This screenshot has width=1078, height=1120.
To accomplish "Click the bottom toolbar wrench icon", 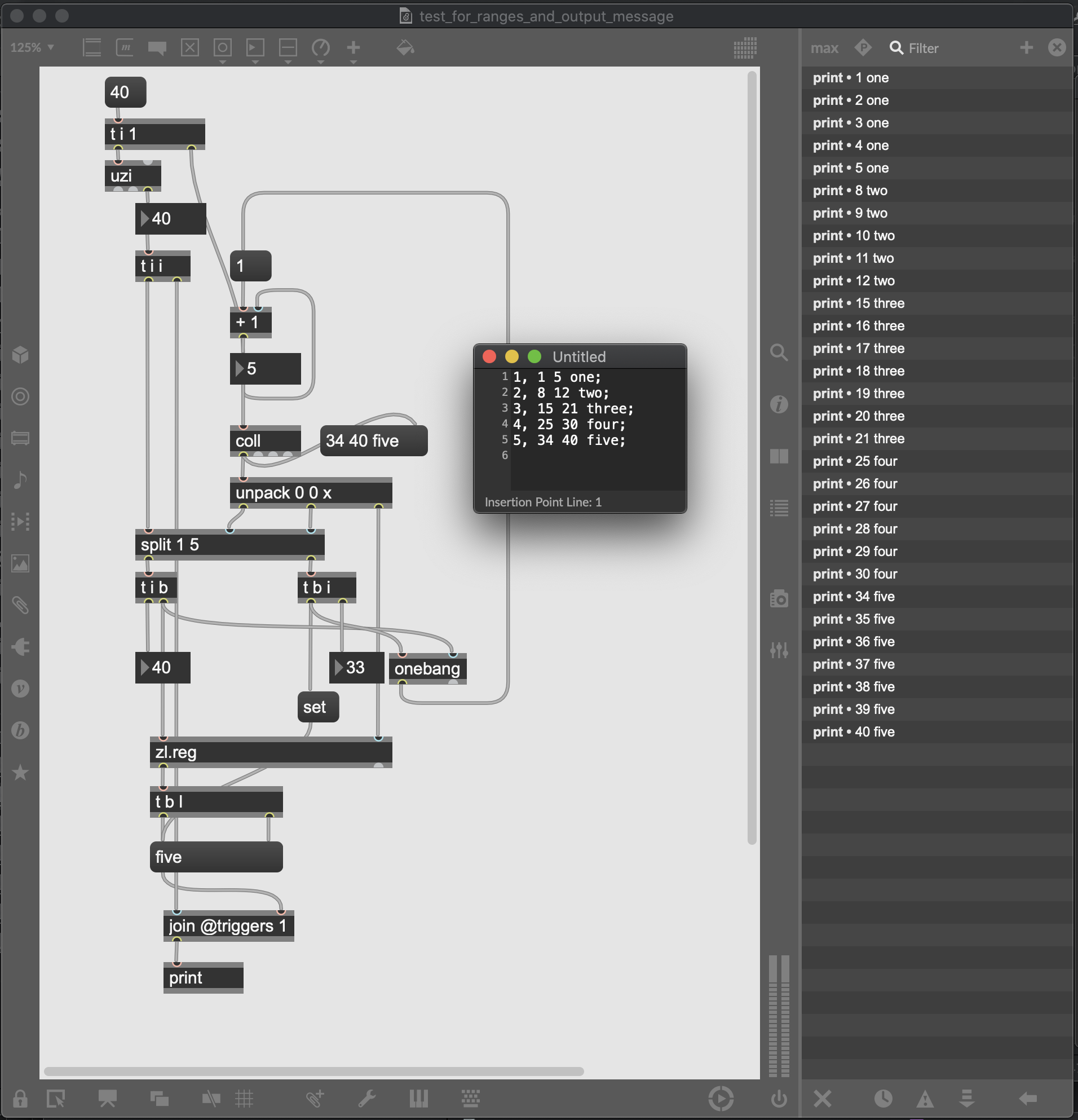I will click(x=366, y=1098).
